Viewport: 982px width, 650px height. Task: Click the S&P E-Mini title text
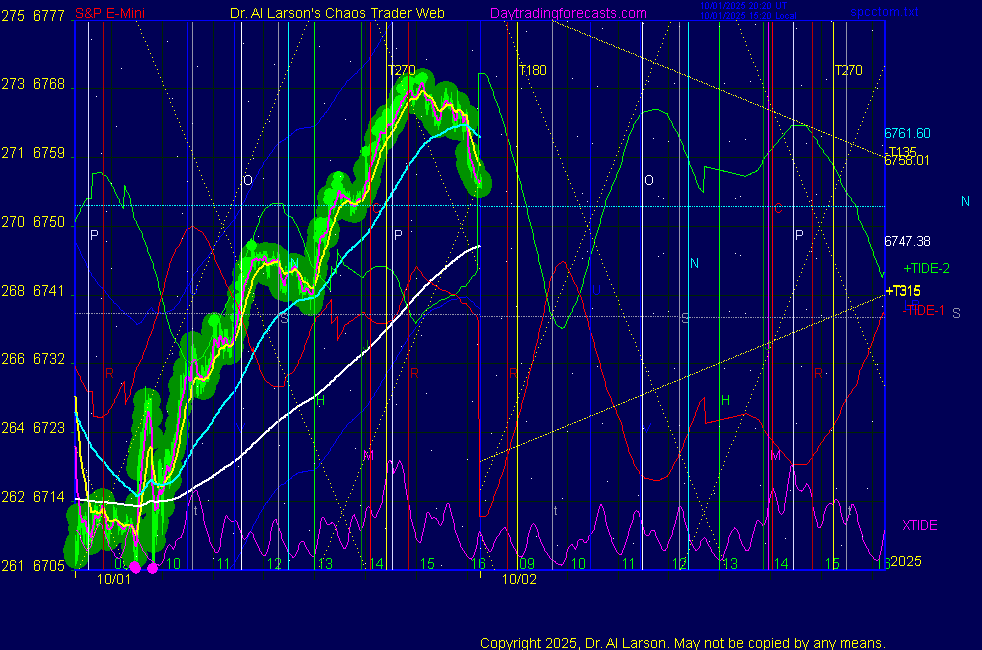(x=114, y=13)
